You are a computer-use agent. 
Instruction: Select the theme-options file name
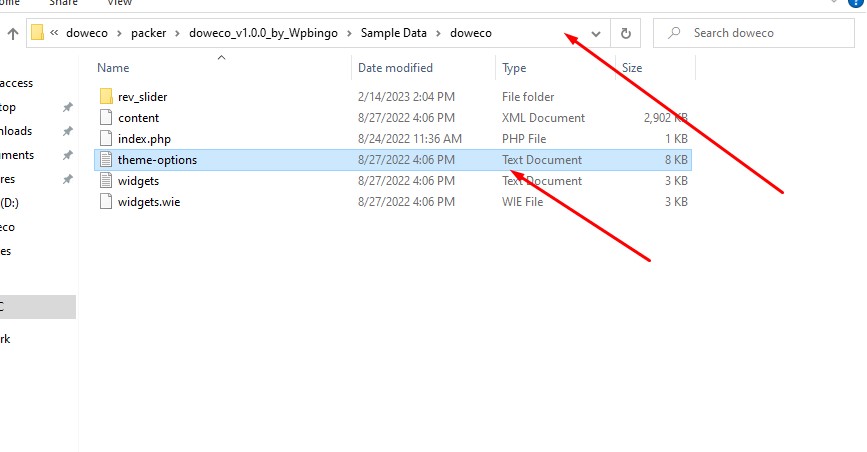158,160
